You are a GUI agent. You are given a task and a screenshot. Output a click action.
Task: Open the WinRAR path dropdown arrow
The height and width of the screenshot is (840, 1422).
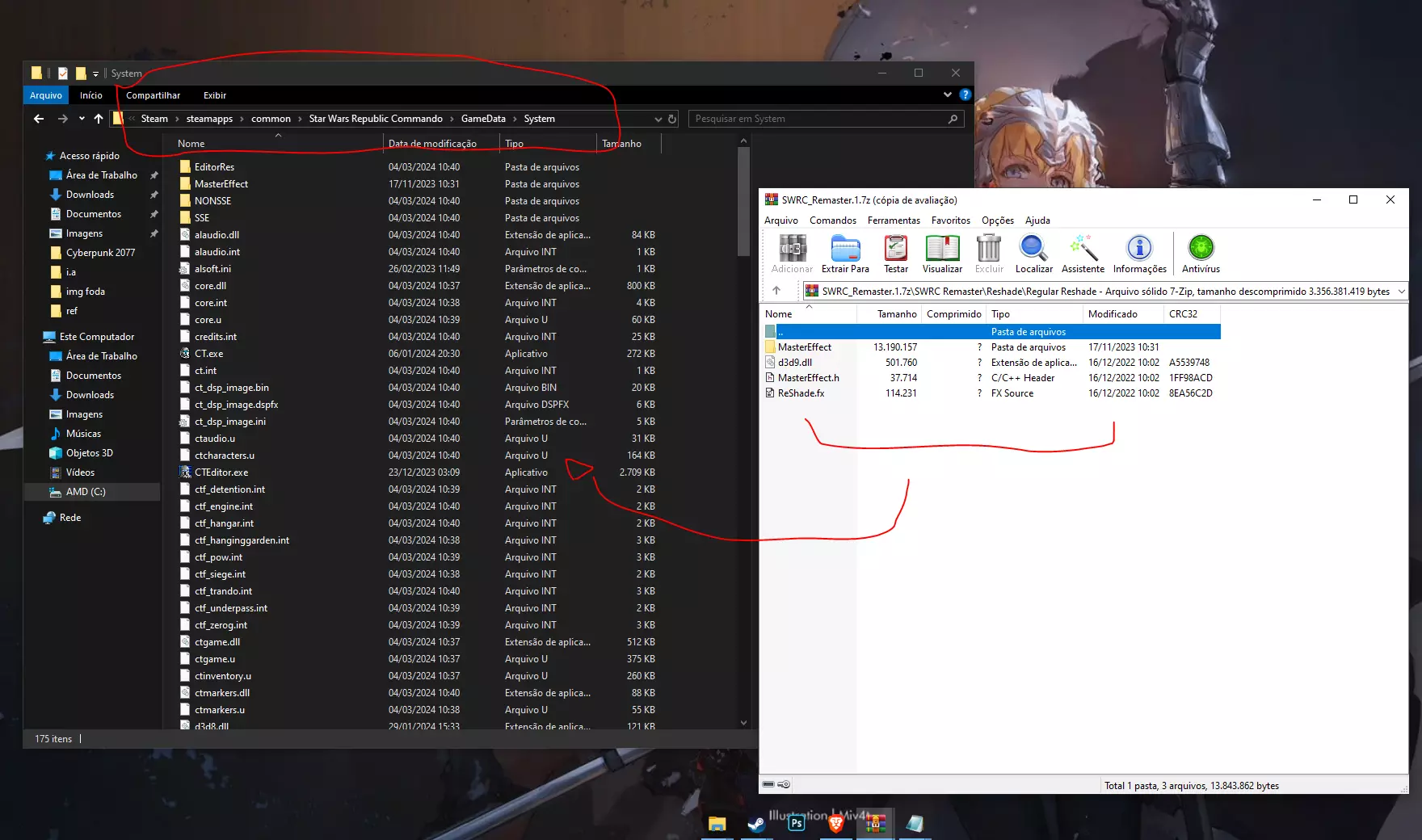pyautogui.click(x=1402, y=291)
